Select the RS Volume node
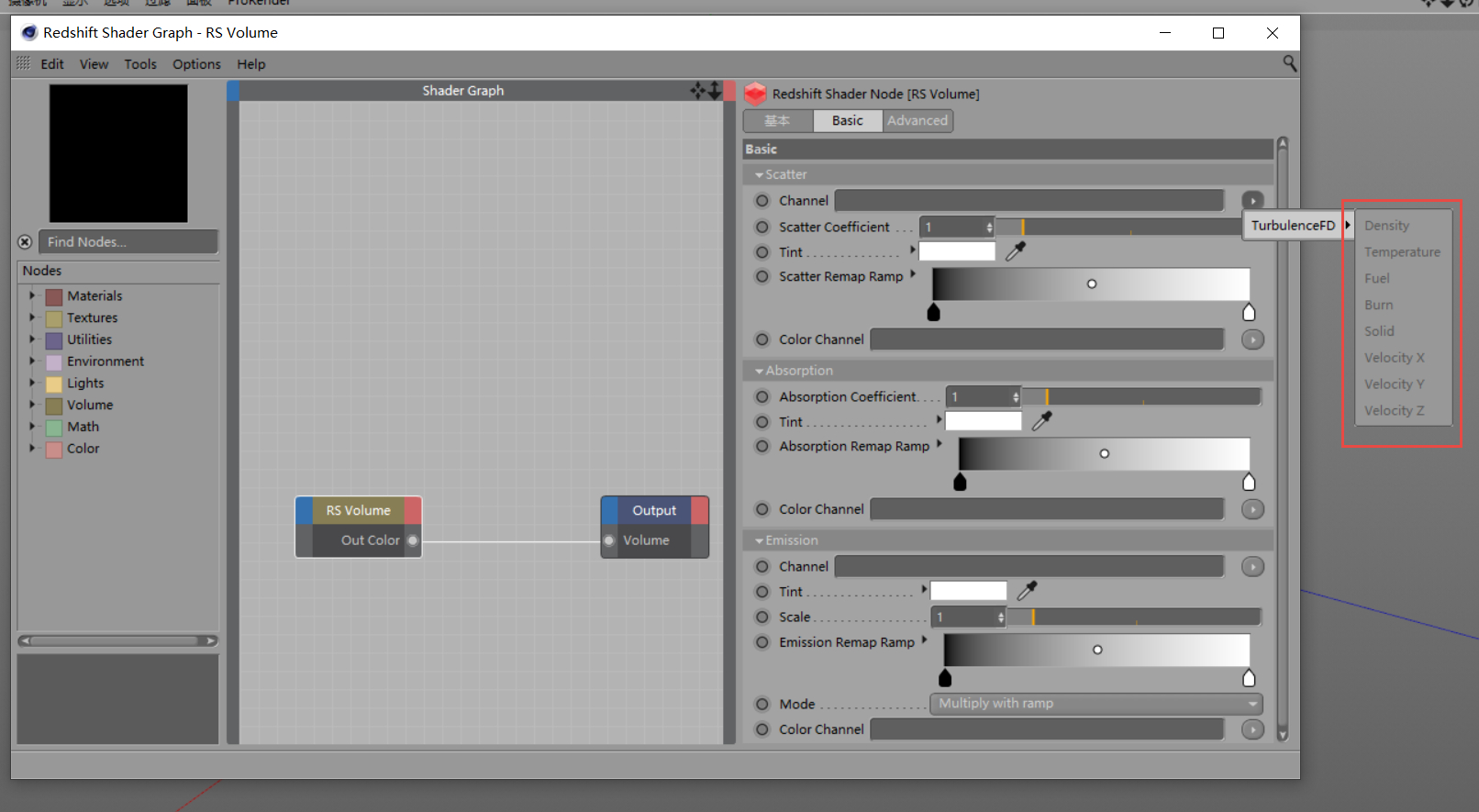 (359, 510)
